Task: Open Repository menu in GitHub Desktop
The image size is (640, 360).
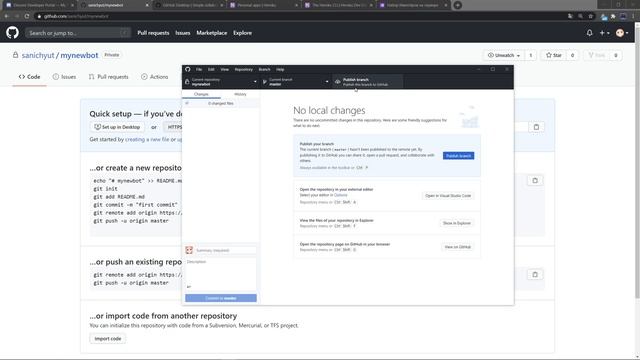Action: click(x=244, y=69)
